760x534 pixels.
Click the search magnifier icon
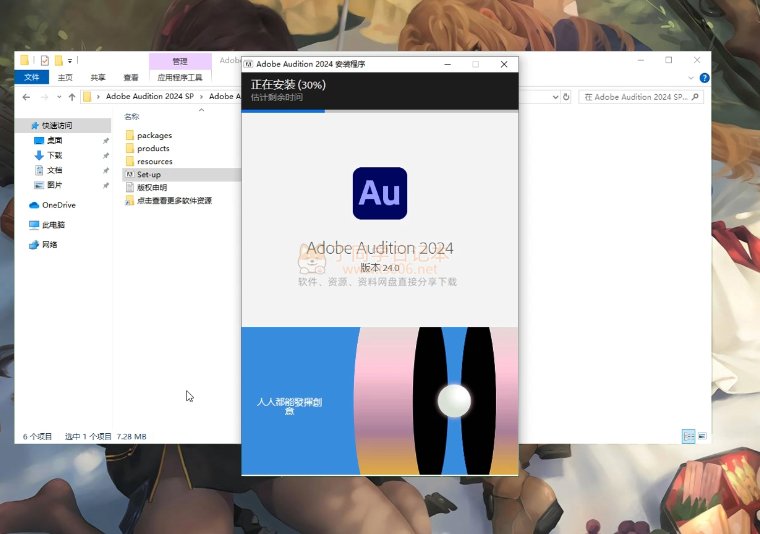[x=696, y=97]
